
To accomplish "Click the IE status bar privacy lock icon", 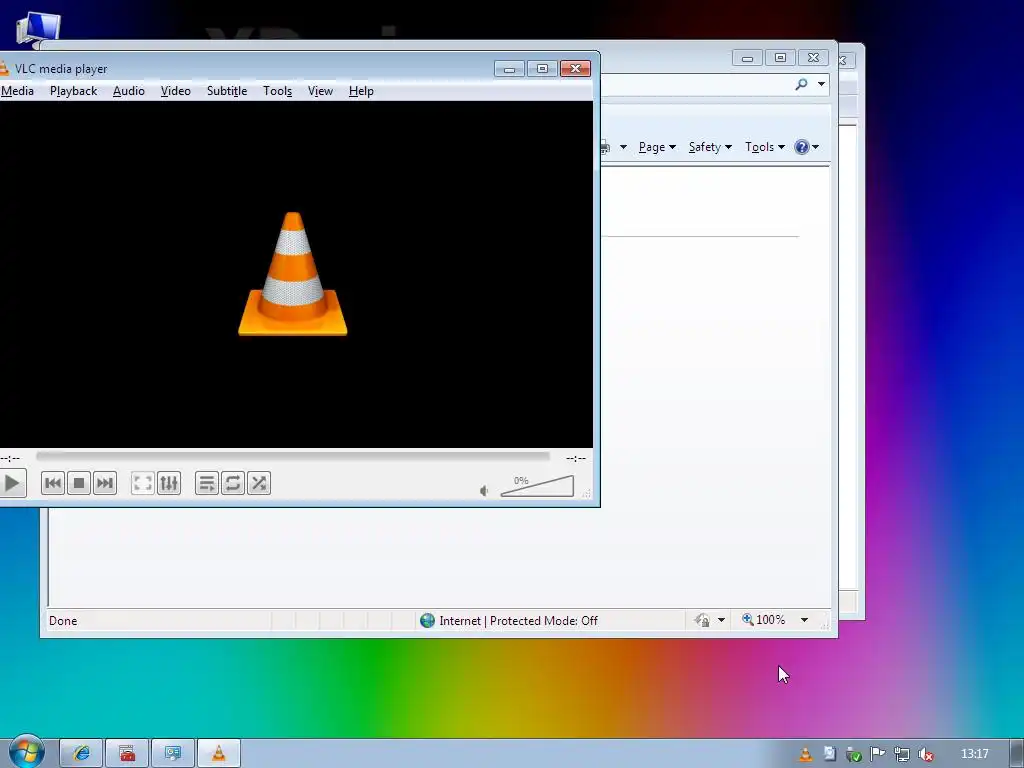I will click(x=702, y=620).
